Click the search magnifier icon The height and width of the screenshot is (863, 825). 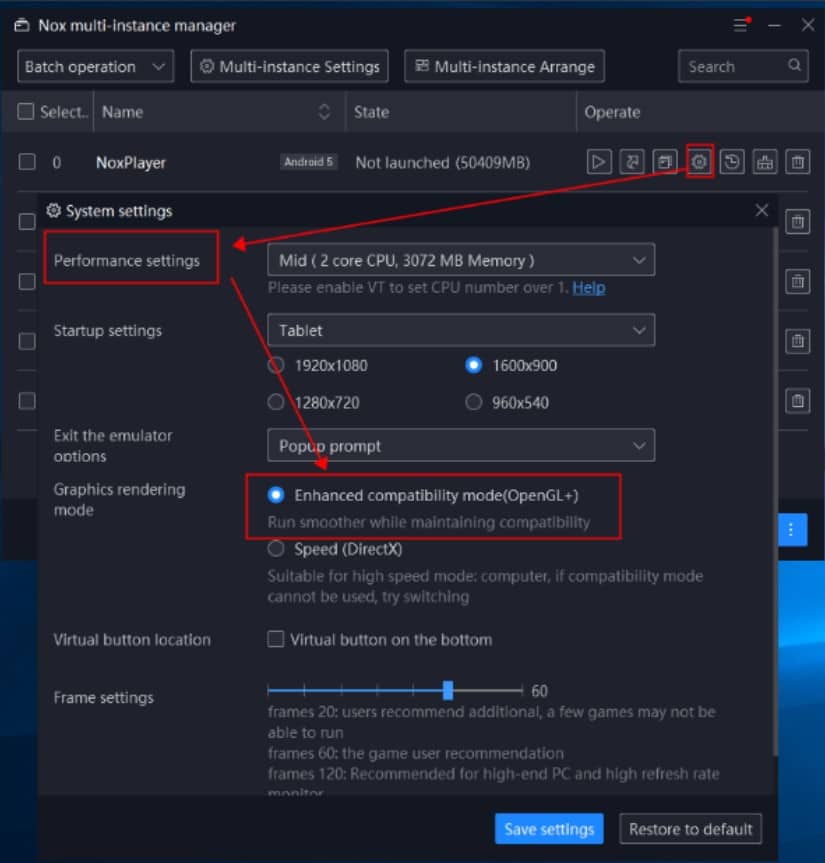[x=794, y=65]
